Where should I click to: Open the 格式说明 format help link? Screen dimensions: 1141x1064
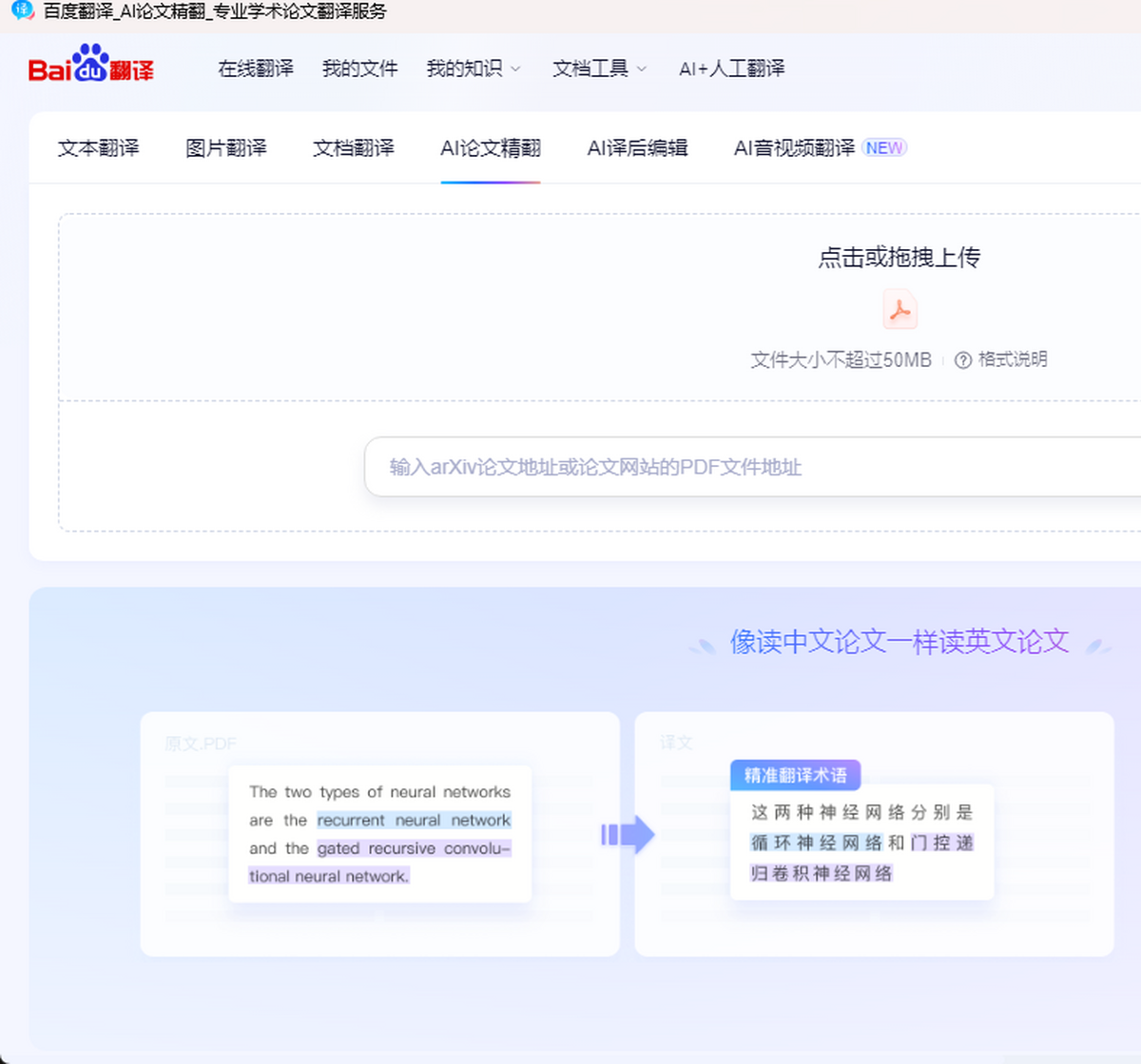pyautogui.click(x=1013, y=359)
